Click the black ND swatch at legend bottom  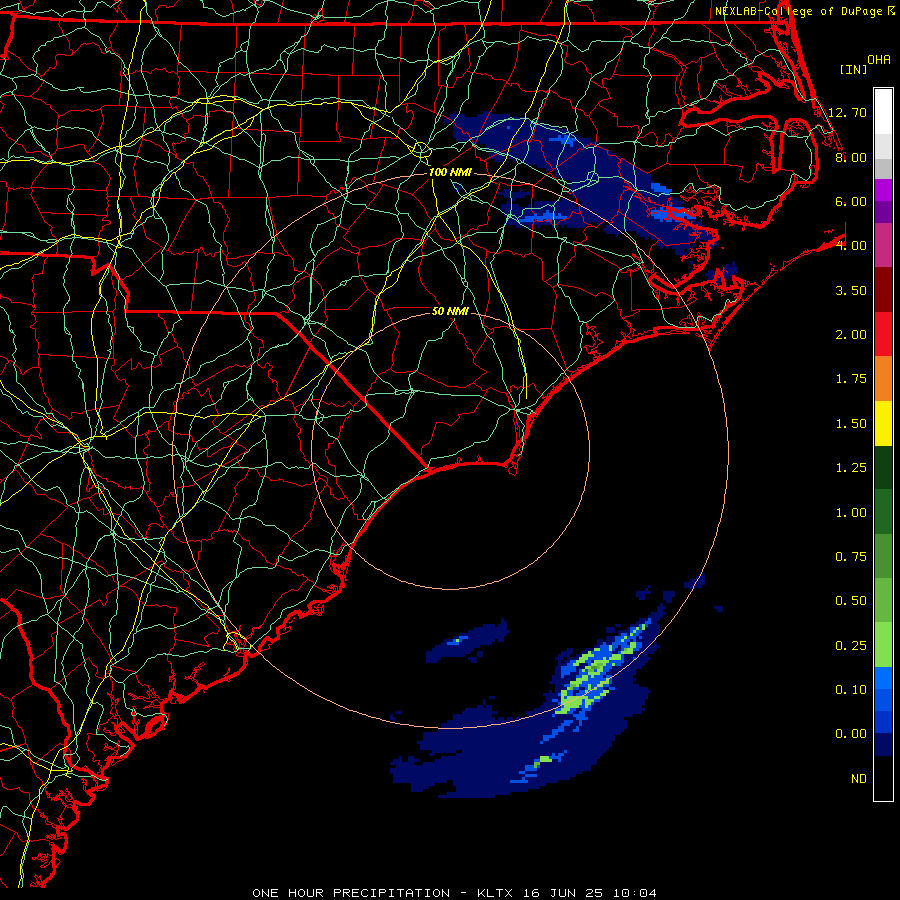tap(883, 778)
